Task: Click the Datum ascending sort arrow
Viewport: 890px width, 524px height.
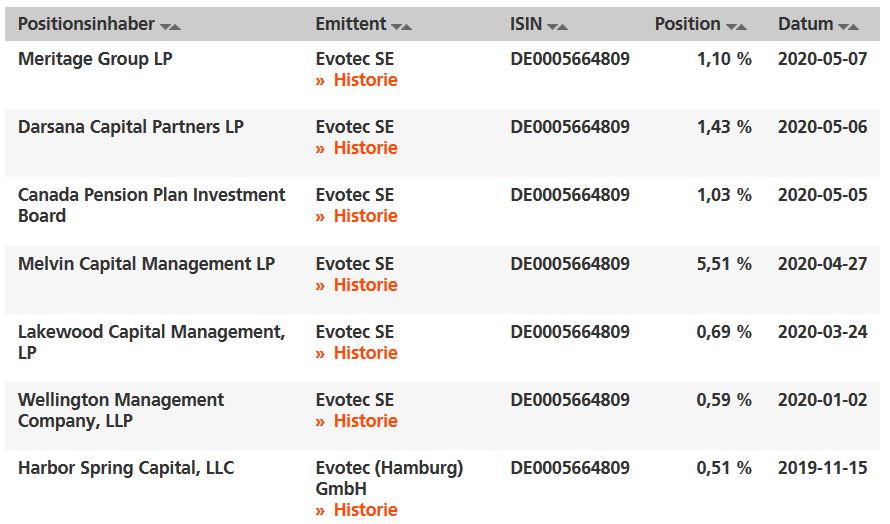Action: [x=854, y=26]
